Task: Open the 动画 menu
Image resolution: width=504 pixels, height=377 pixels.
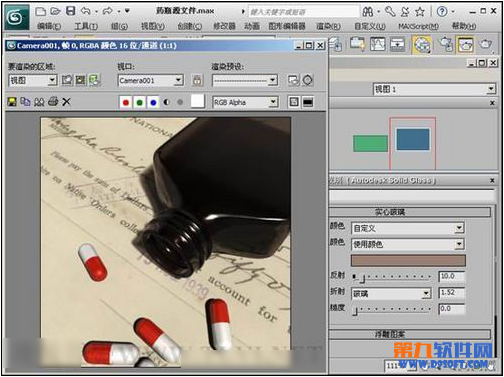Action: coord(252,26)
